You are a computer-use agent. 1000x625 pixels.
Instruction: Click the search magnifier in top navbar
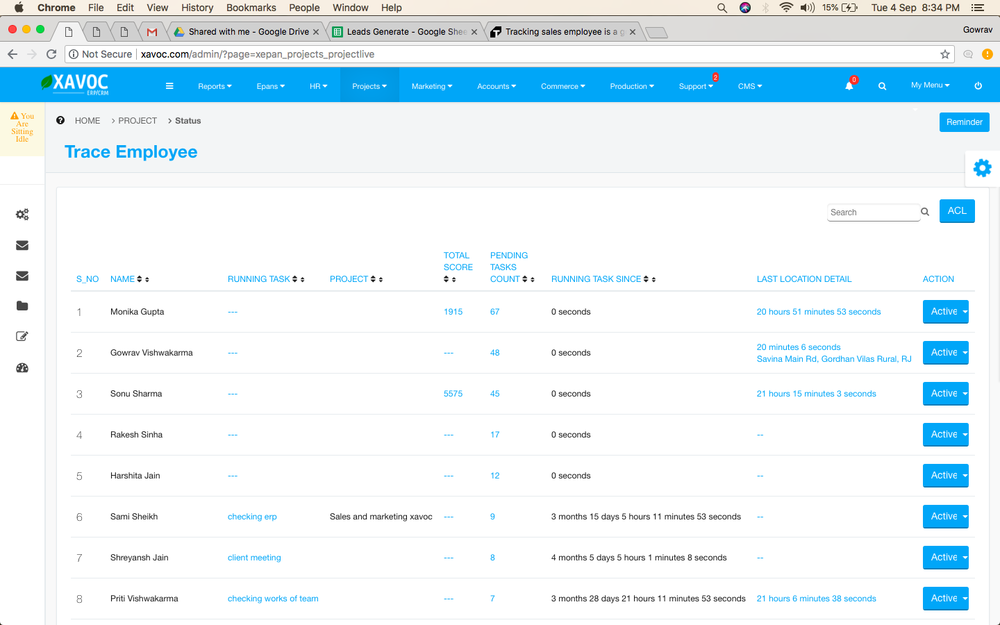[882, 86]
